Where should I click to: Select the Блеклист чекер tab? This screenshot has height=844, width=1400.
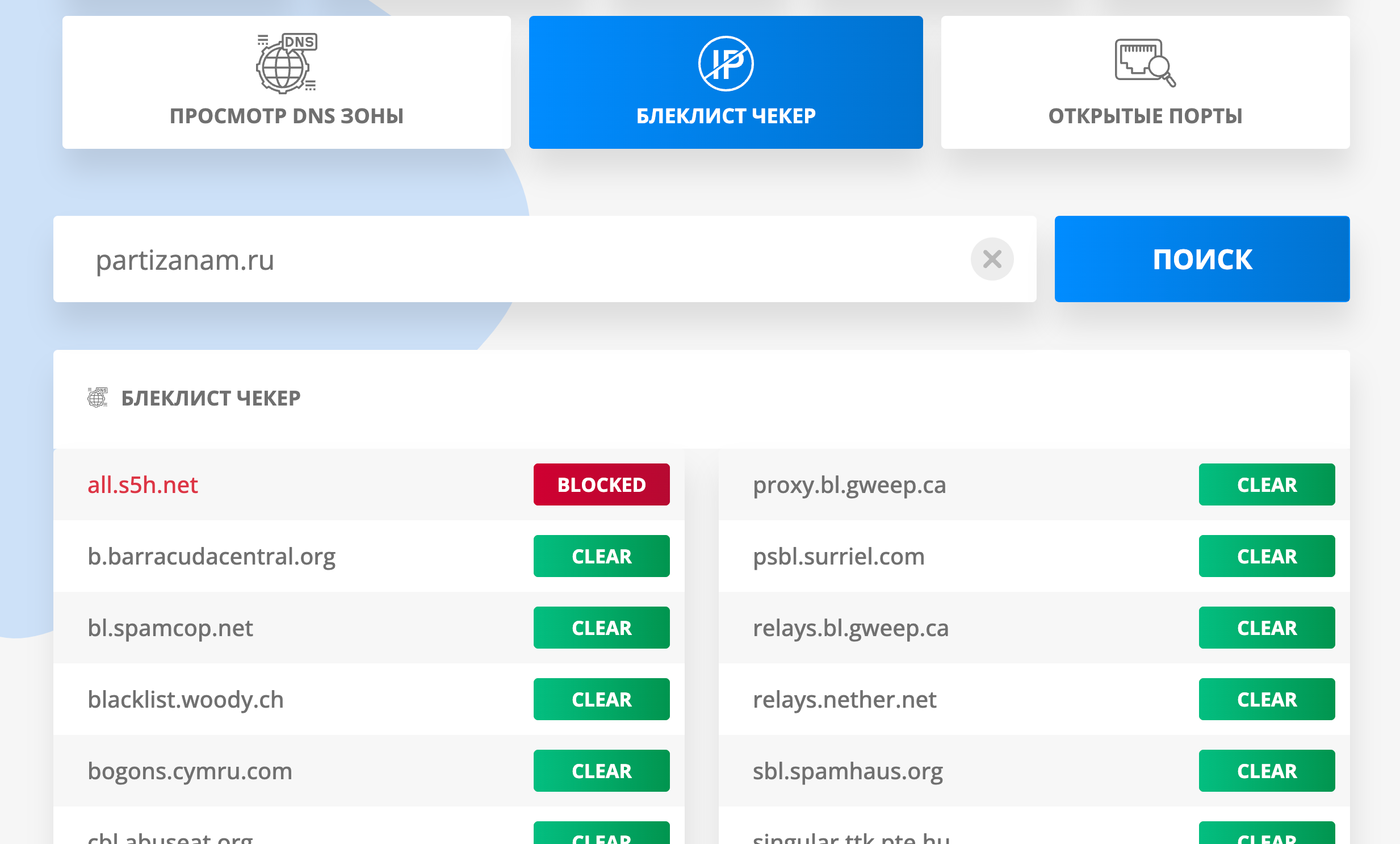click(x=726, y=115)
